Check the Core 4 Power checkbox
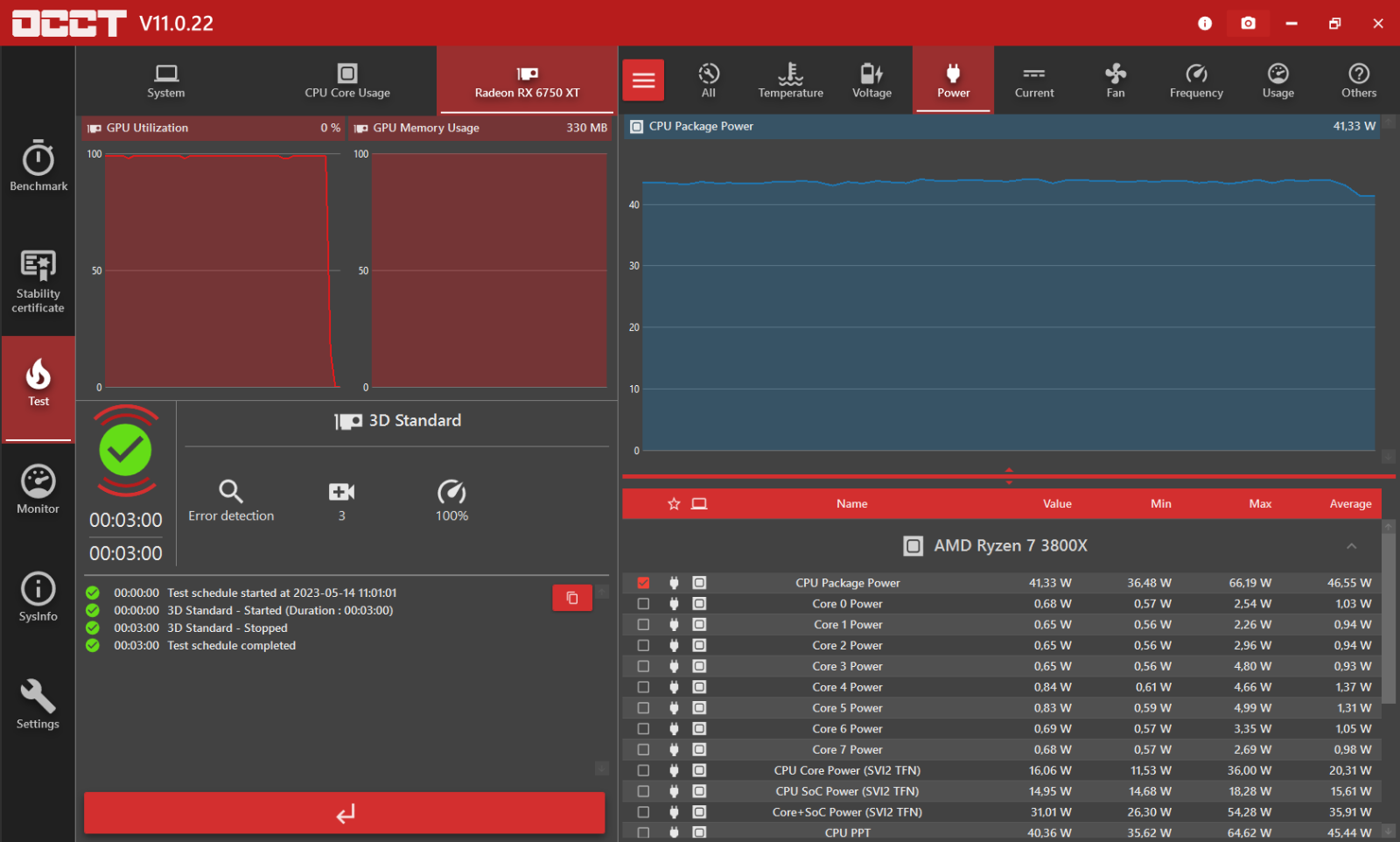Image resolution: width=1400 pixels, height=842 pixels. pyautogui.click(x=644, y=687)
